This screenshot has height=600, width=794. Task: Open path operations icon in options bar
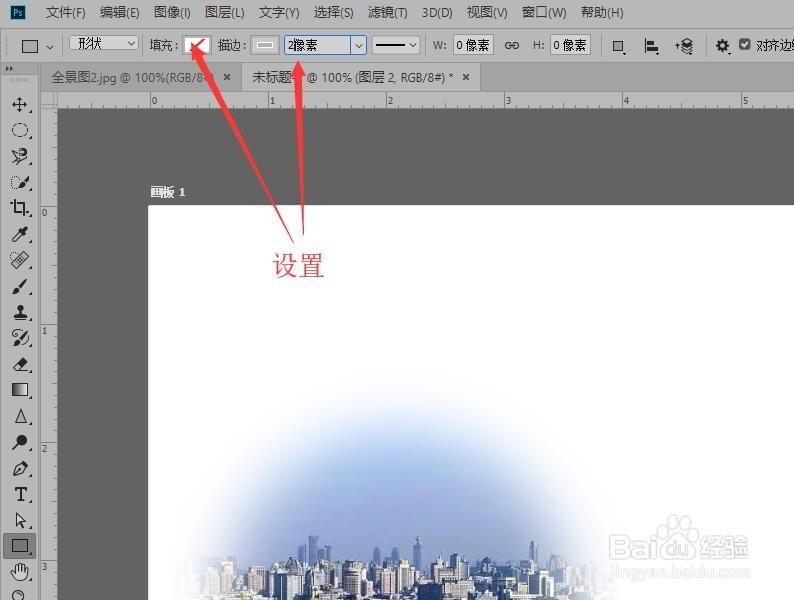618,46
